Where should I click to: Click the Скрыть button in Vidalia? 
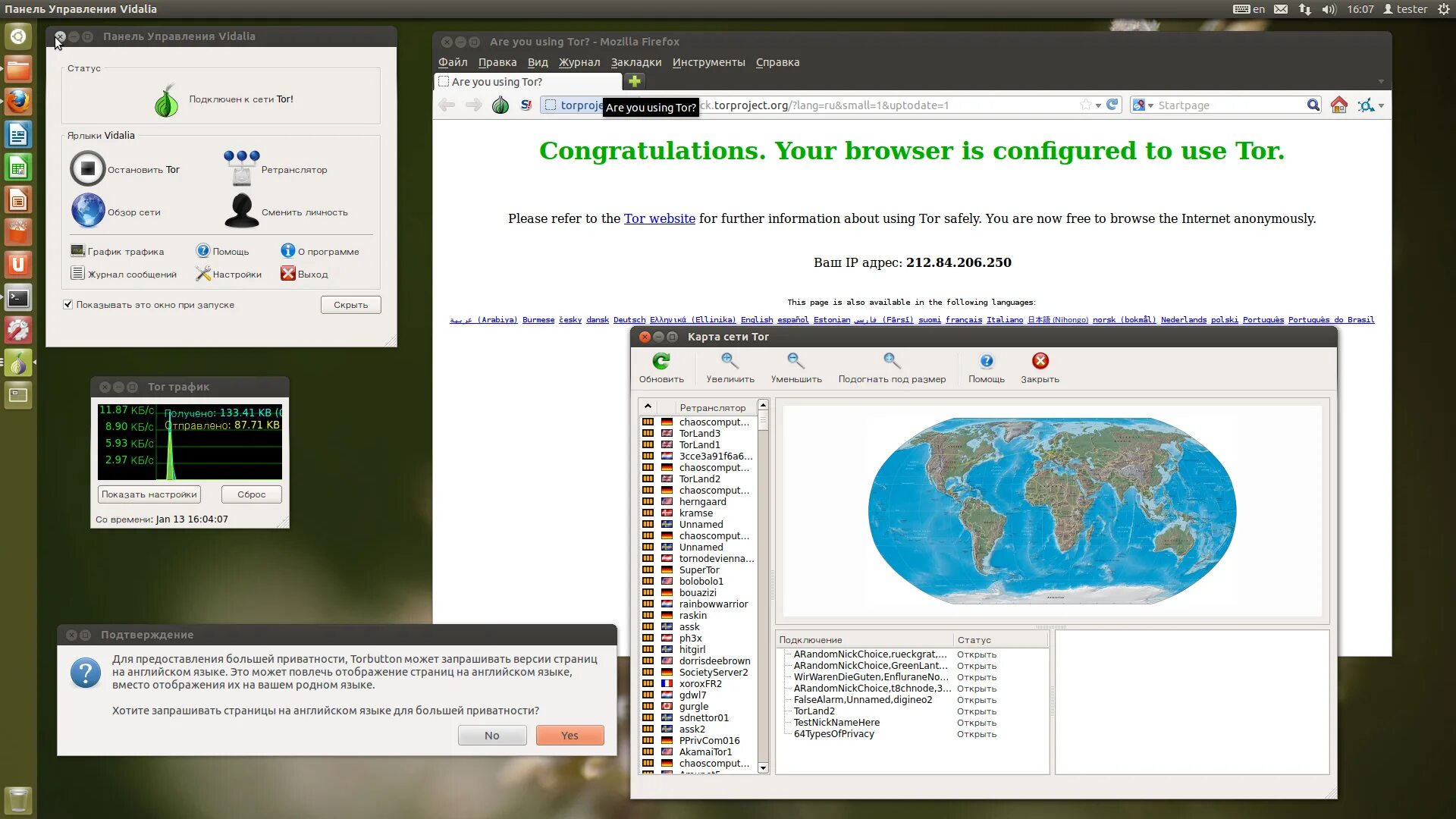coord(350,305)
